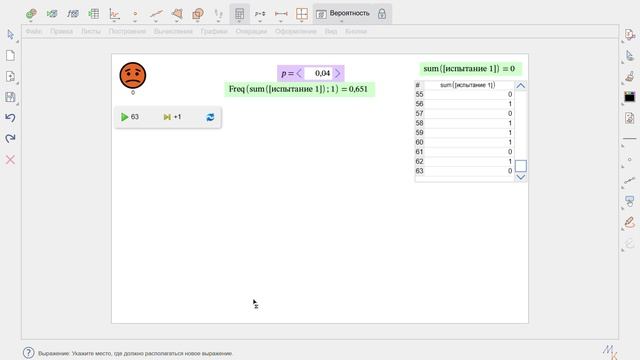The height and width of the screenshot is (360, 640).
Task: Open the Построения menu
Action: (127, 31)
